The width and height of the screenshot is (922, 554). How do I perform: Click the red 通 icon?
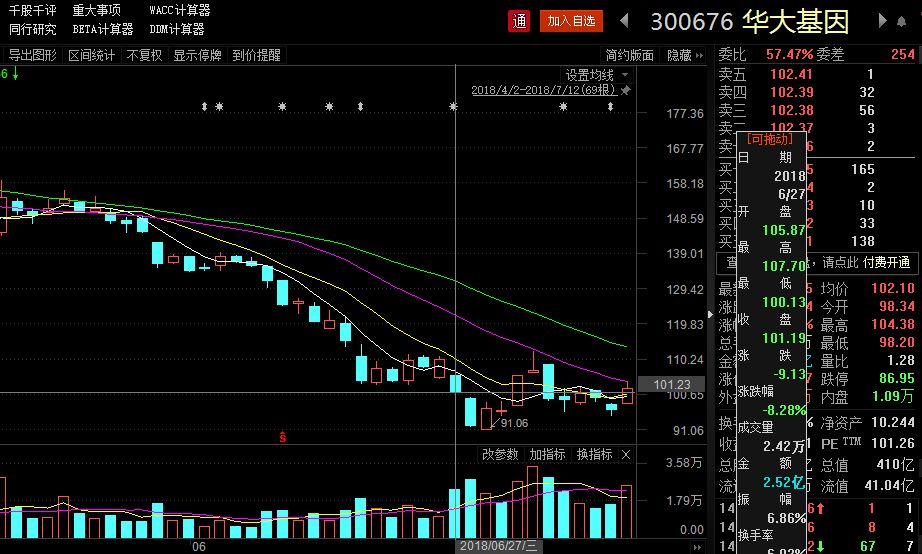pyautogui.click(x=519, y=21)
